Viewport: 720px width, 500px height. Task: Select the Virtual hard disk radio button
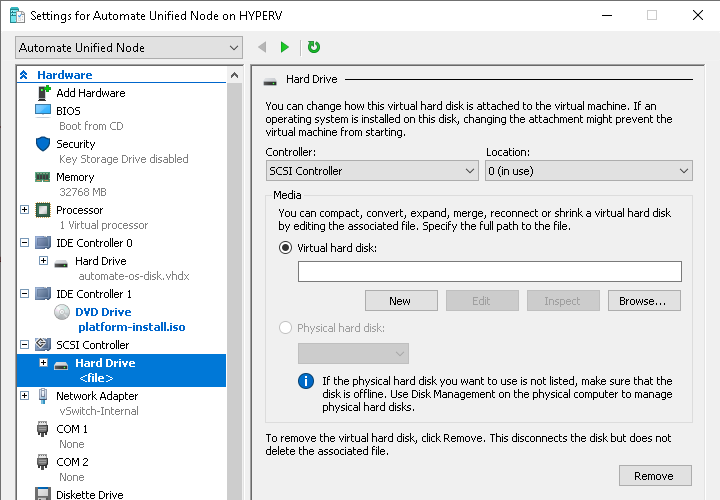[286, 247]
